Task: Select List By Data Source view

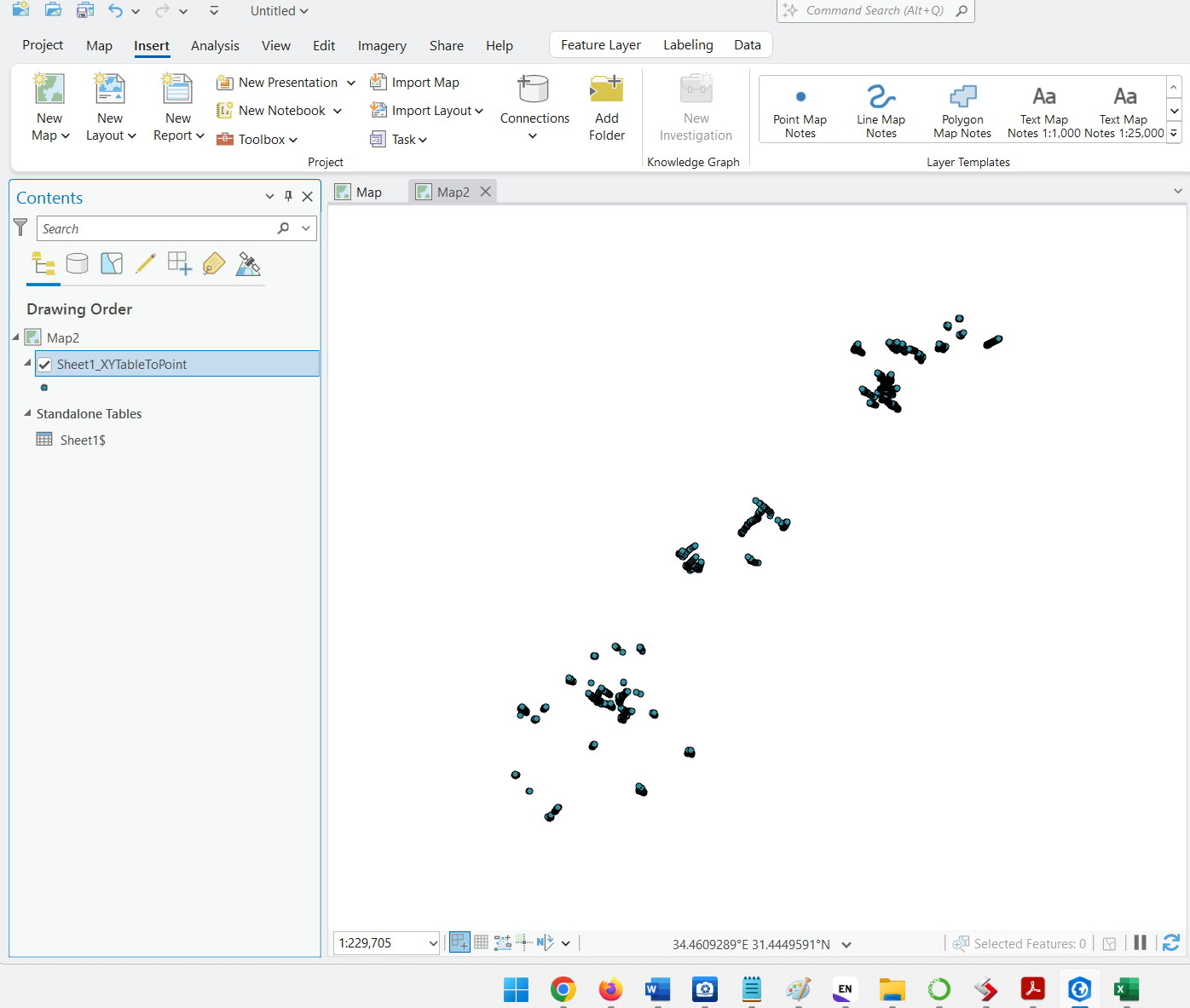Action: point(77,264)
